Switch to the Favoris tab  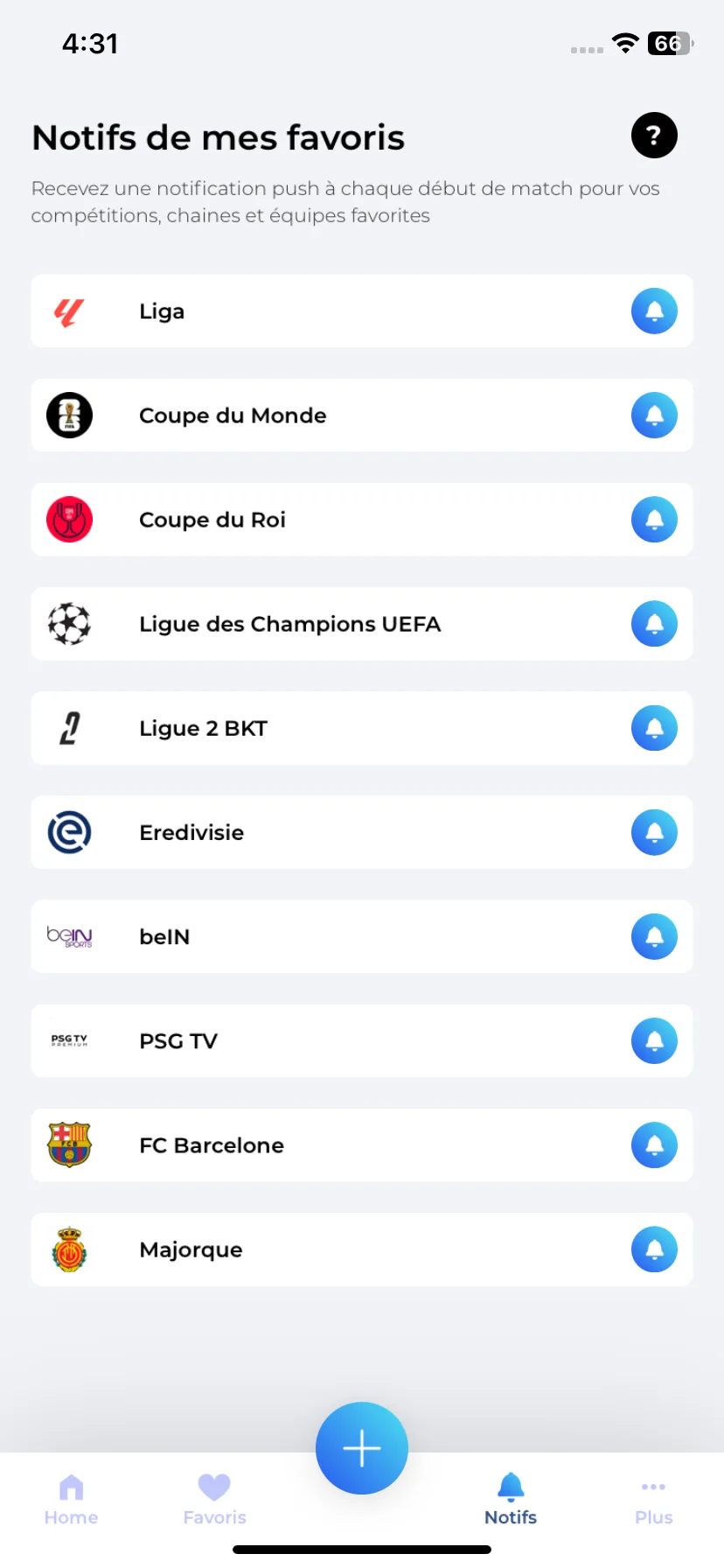point(214,1500)
